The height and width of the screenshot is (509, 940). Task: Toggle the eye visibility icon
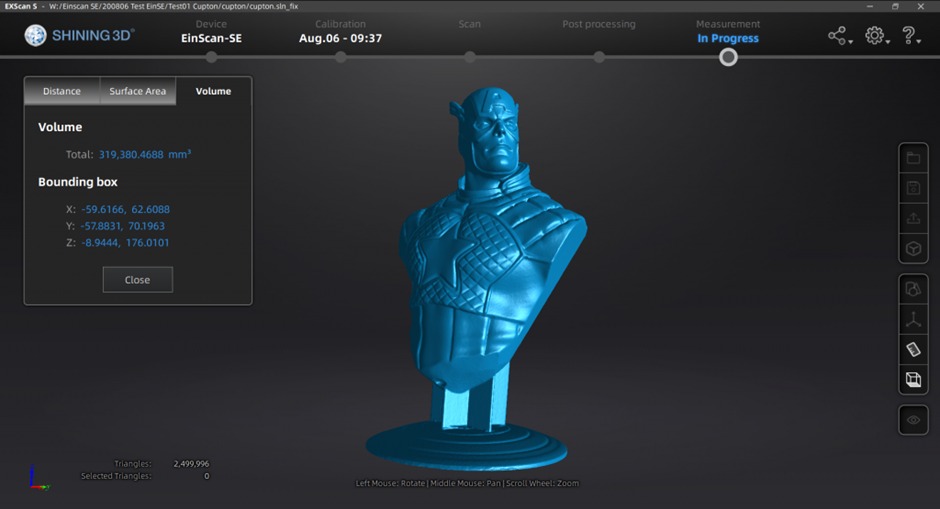(913, 421)
